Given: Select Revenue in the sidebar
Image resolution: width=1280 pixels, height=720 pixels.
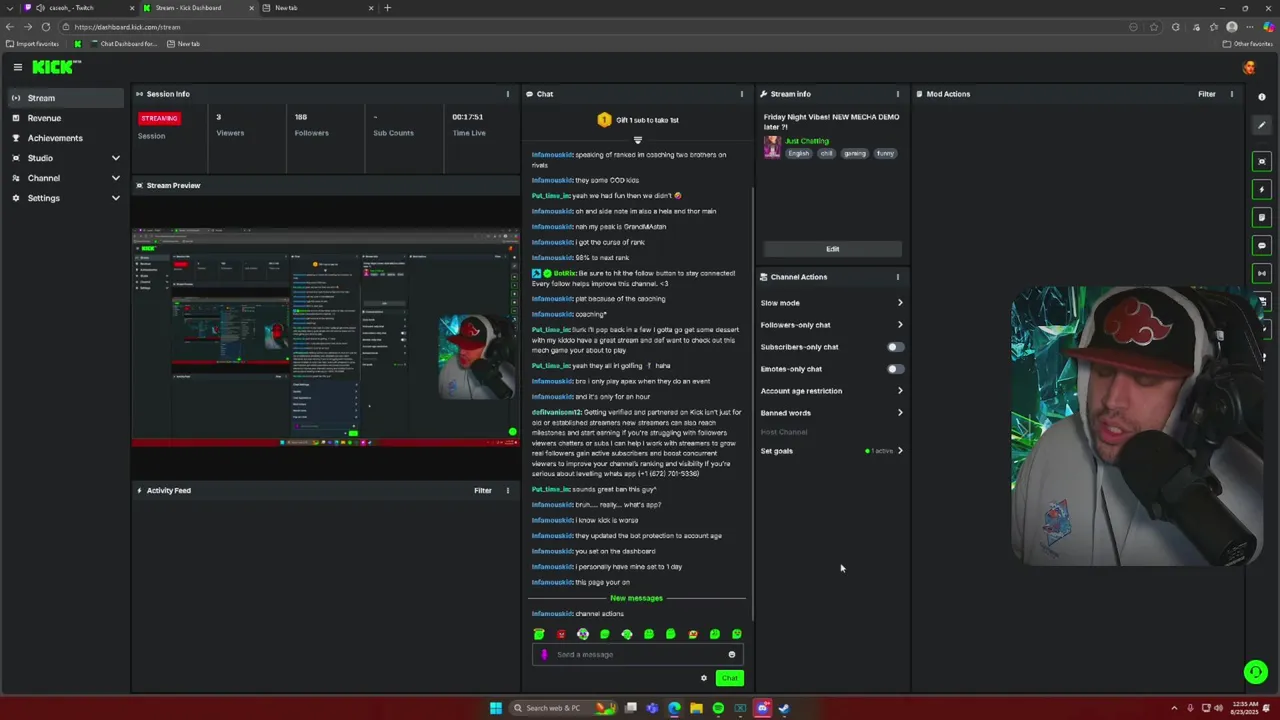Looking at the screenshot, I should tap(66, 118).
